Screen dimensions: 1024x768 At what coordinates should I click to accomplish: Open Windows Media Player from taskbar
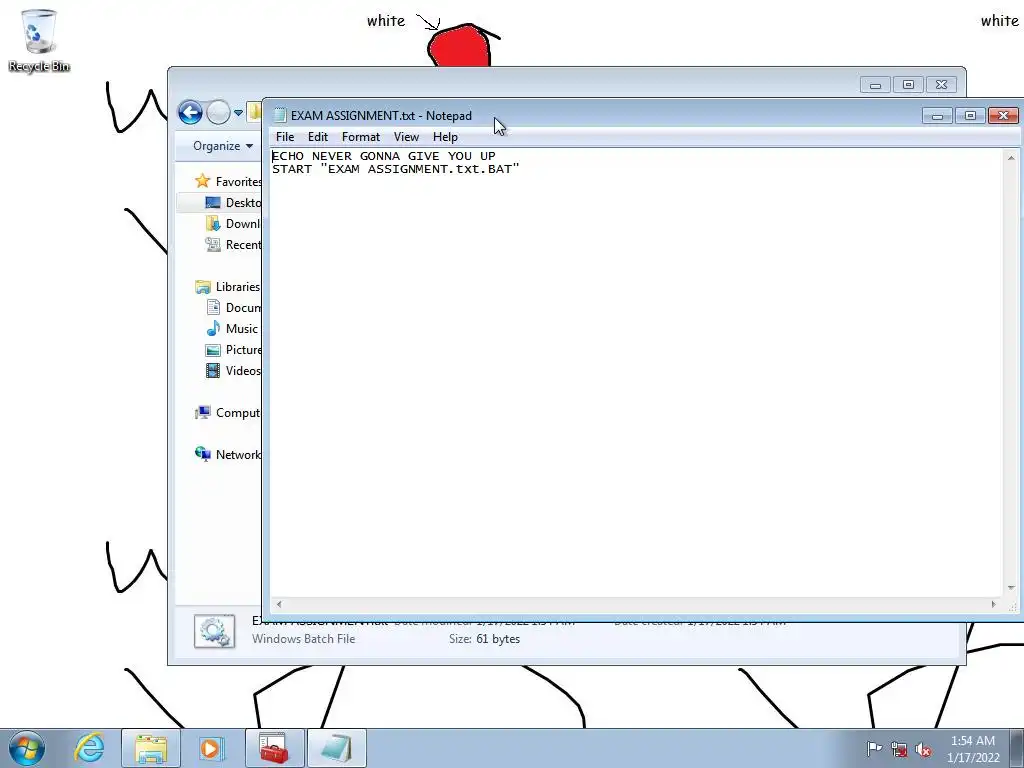click(x=210, y=748)
